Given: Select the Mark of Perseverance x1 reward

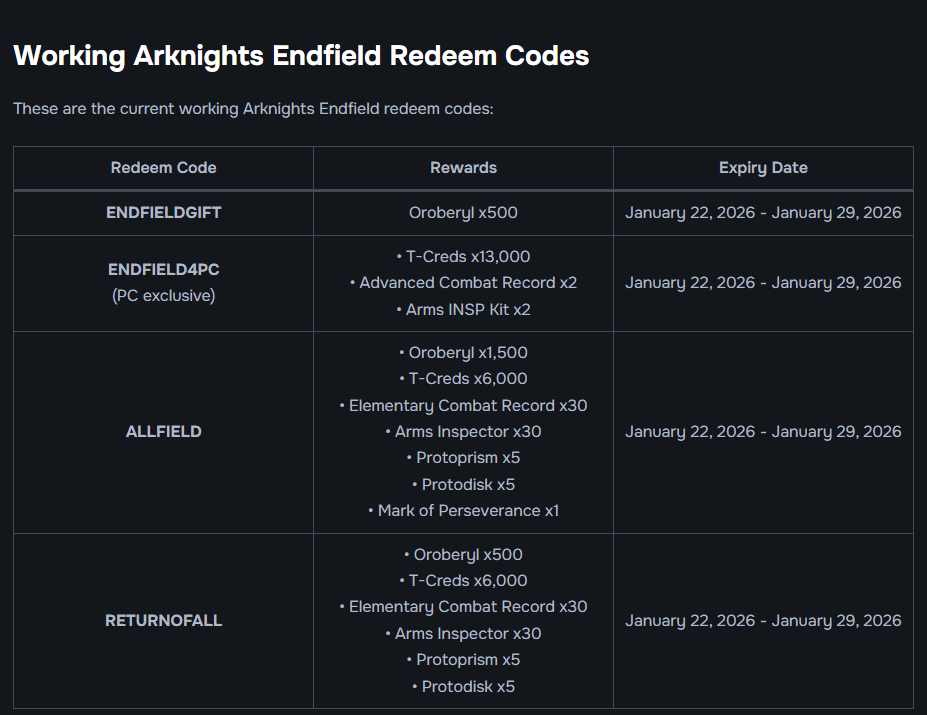Looking at the screenshot, I should [x=463, y=511].
